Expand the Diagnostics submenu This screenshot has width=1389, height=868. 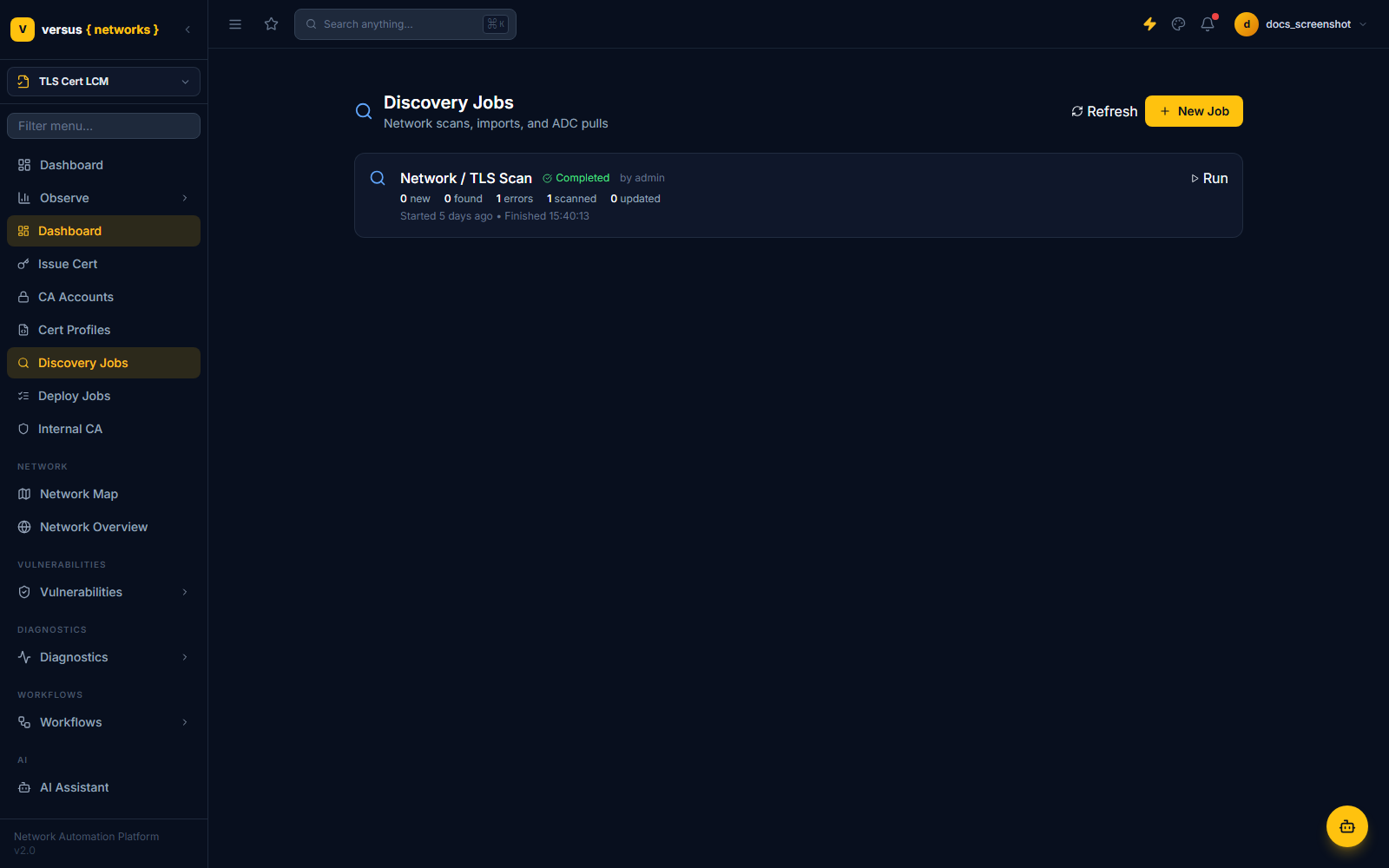point(103,657)
